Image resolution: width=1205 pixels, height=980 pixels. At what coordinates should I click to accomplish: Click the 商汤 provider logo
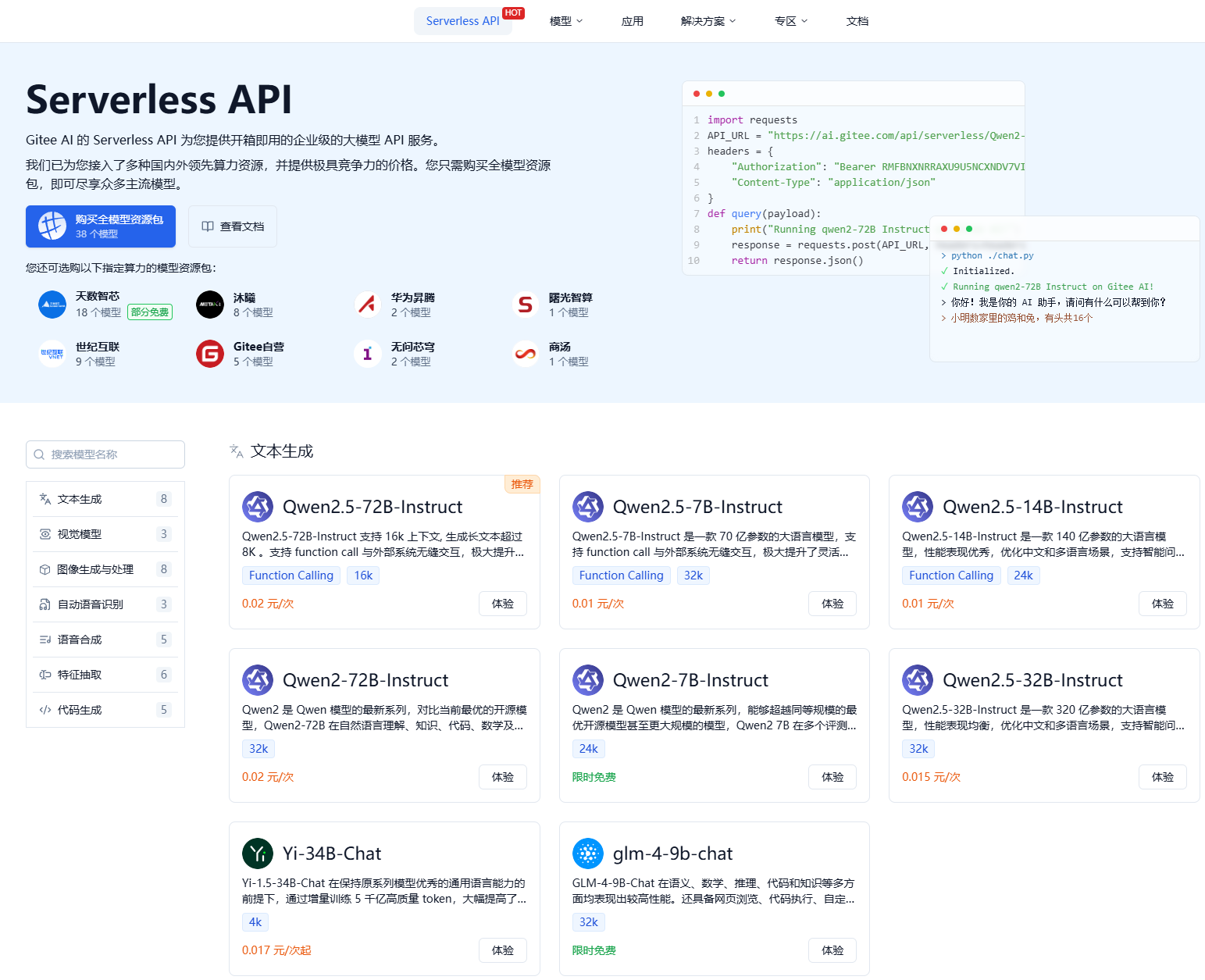coord(526,354)
